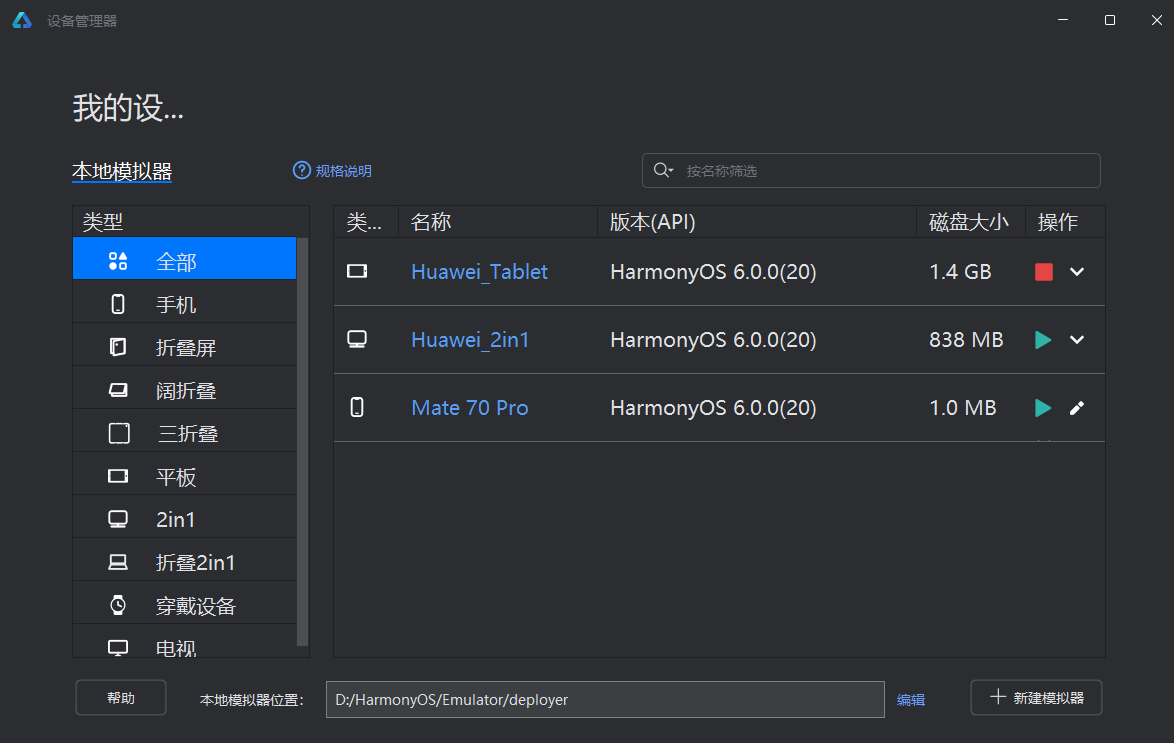Select the 1.4 GB disk size cell

[960, 272]
